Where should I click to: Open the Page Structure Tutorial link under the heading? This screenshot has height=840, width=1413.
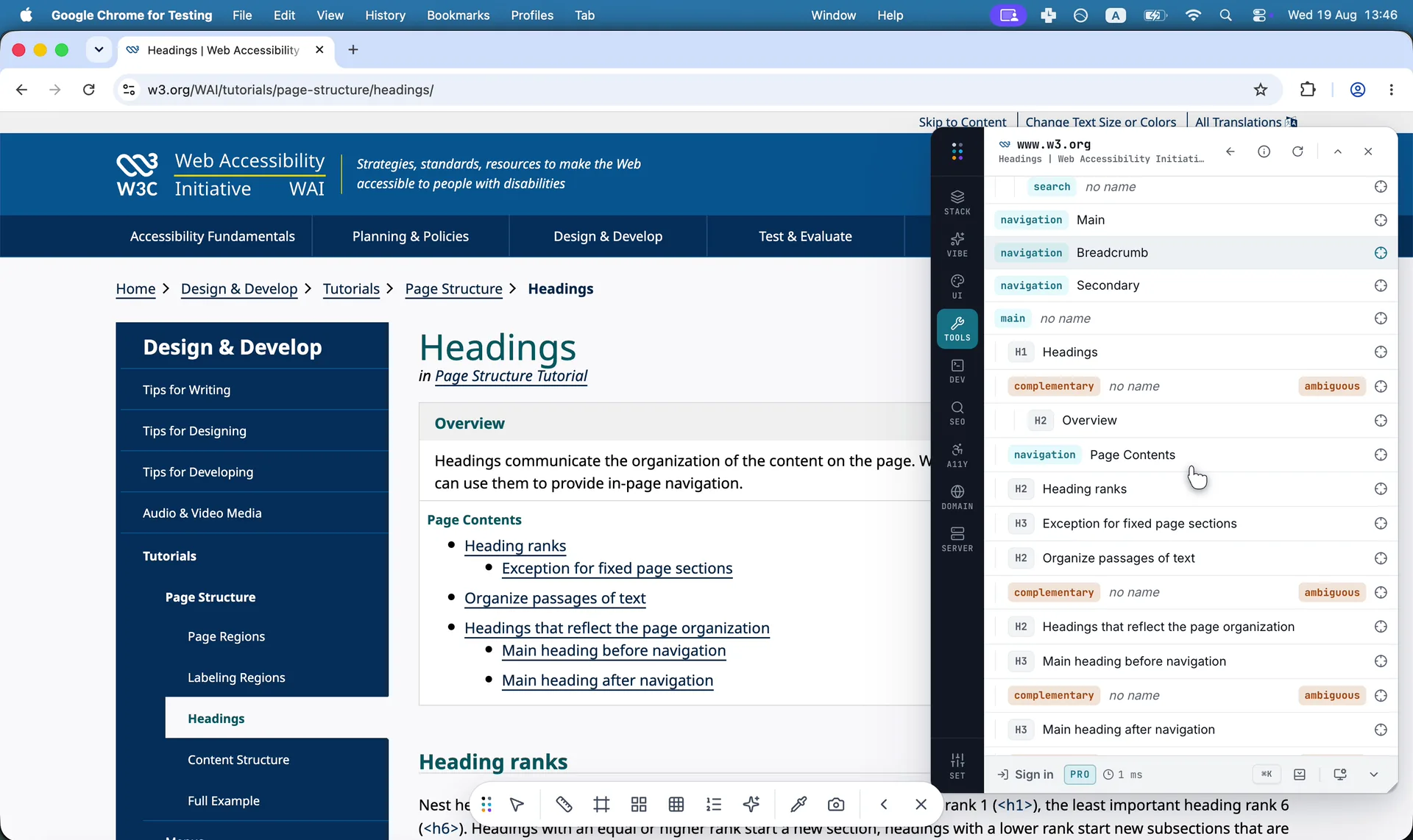[511, 376]
